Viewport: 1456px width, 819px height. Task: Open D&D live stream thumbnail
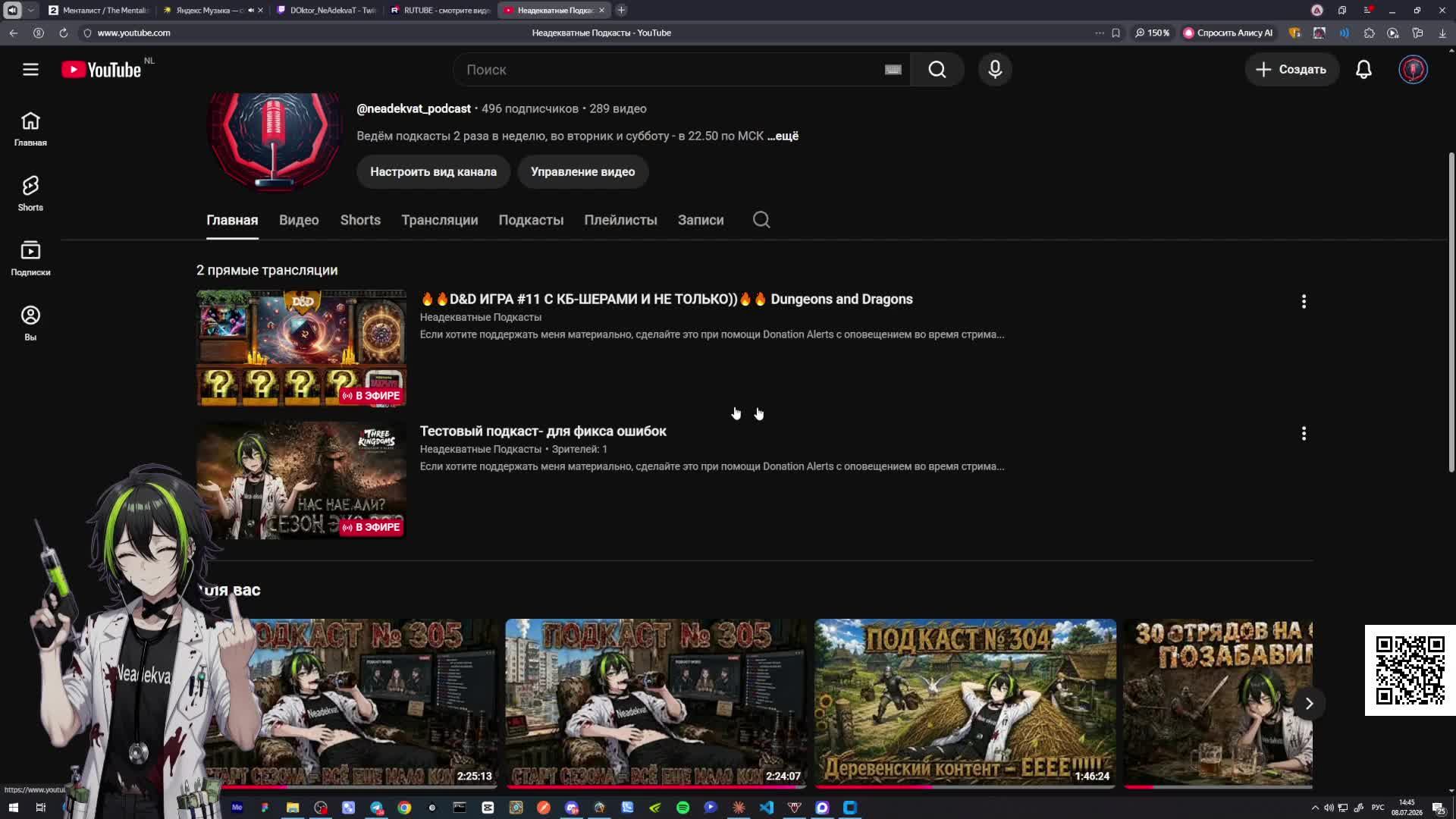point(302,349)
